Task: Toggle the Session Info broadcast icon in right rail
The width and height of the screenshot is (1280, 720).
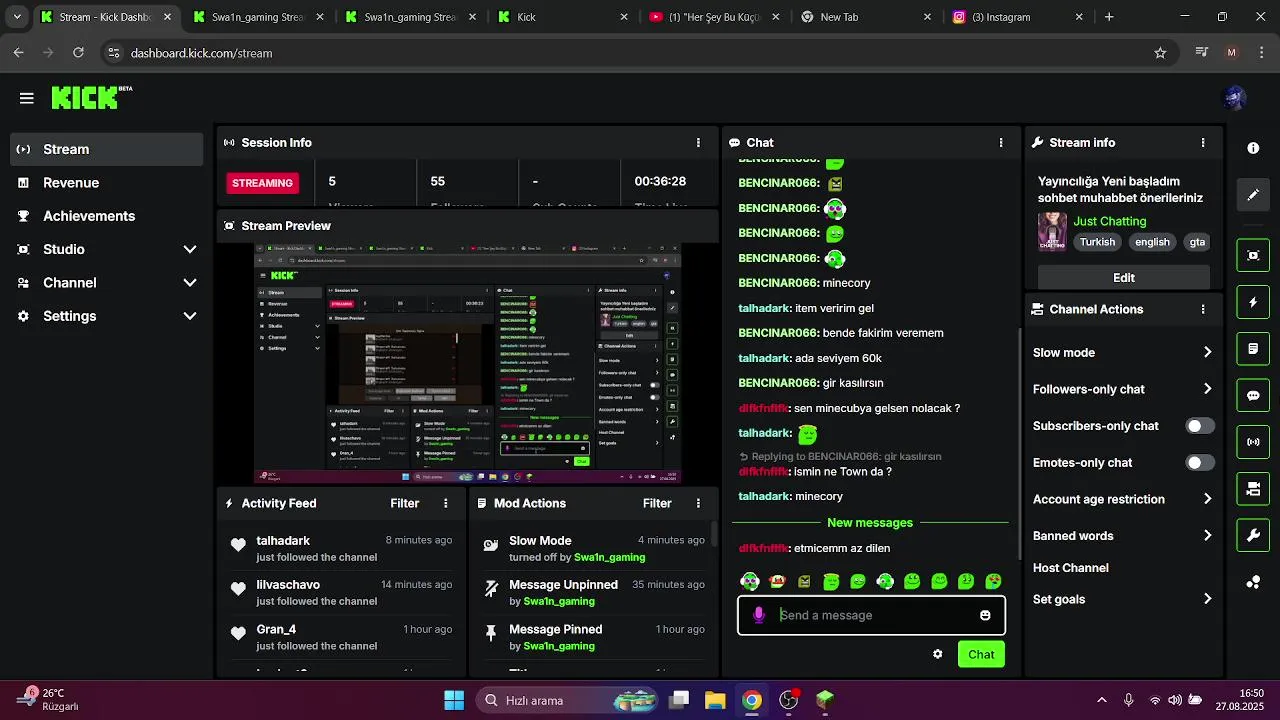Action: click(x=1253, y=442)
